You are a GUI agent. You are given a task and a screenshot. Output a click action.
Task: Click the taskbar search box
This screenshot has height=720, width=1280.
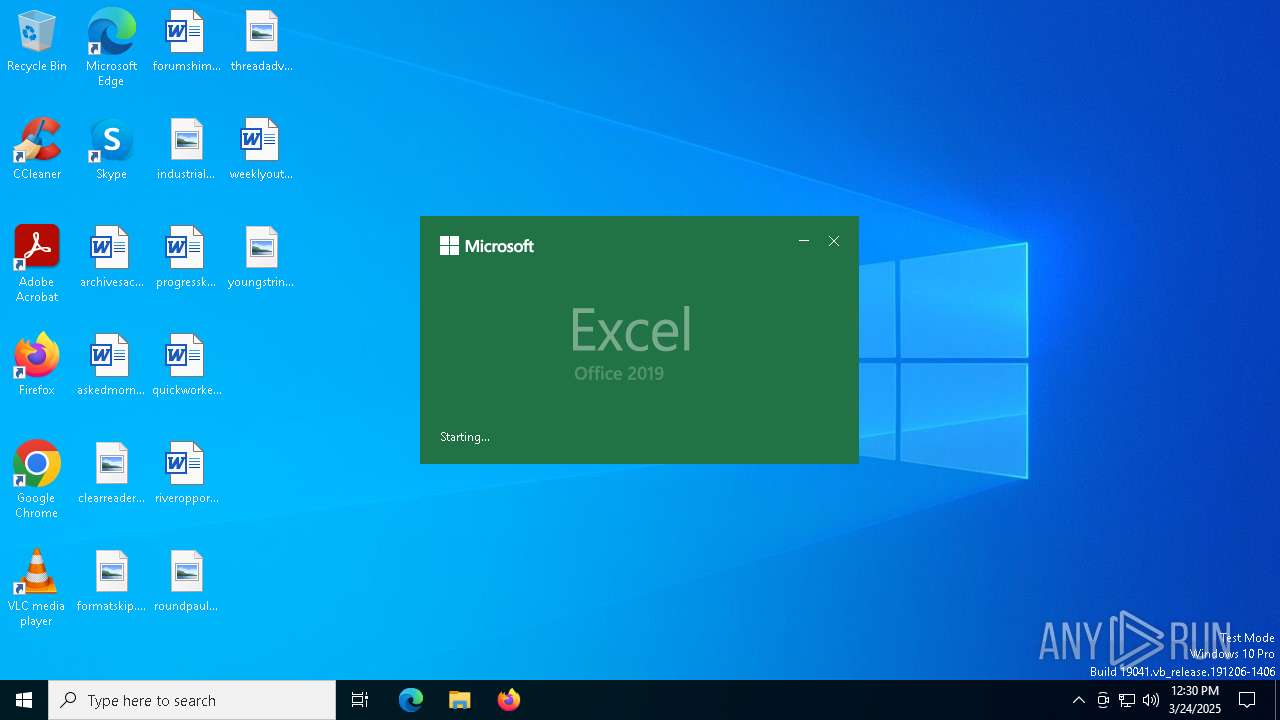192,700
